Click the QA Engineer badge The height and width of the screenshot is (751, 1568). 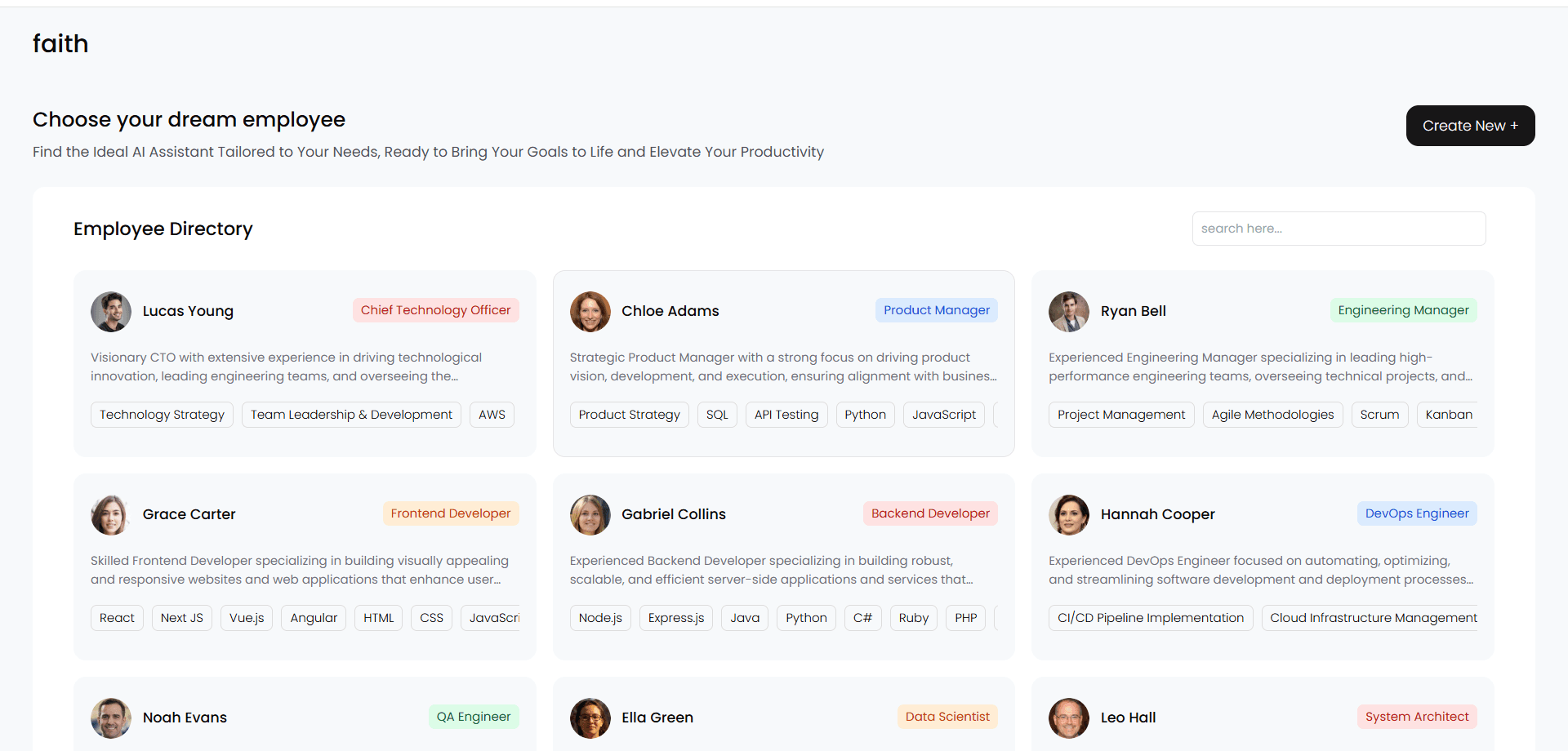[474, 717]
